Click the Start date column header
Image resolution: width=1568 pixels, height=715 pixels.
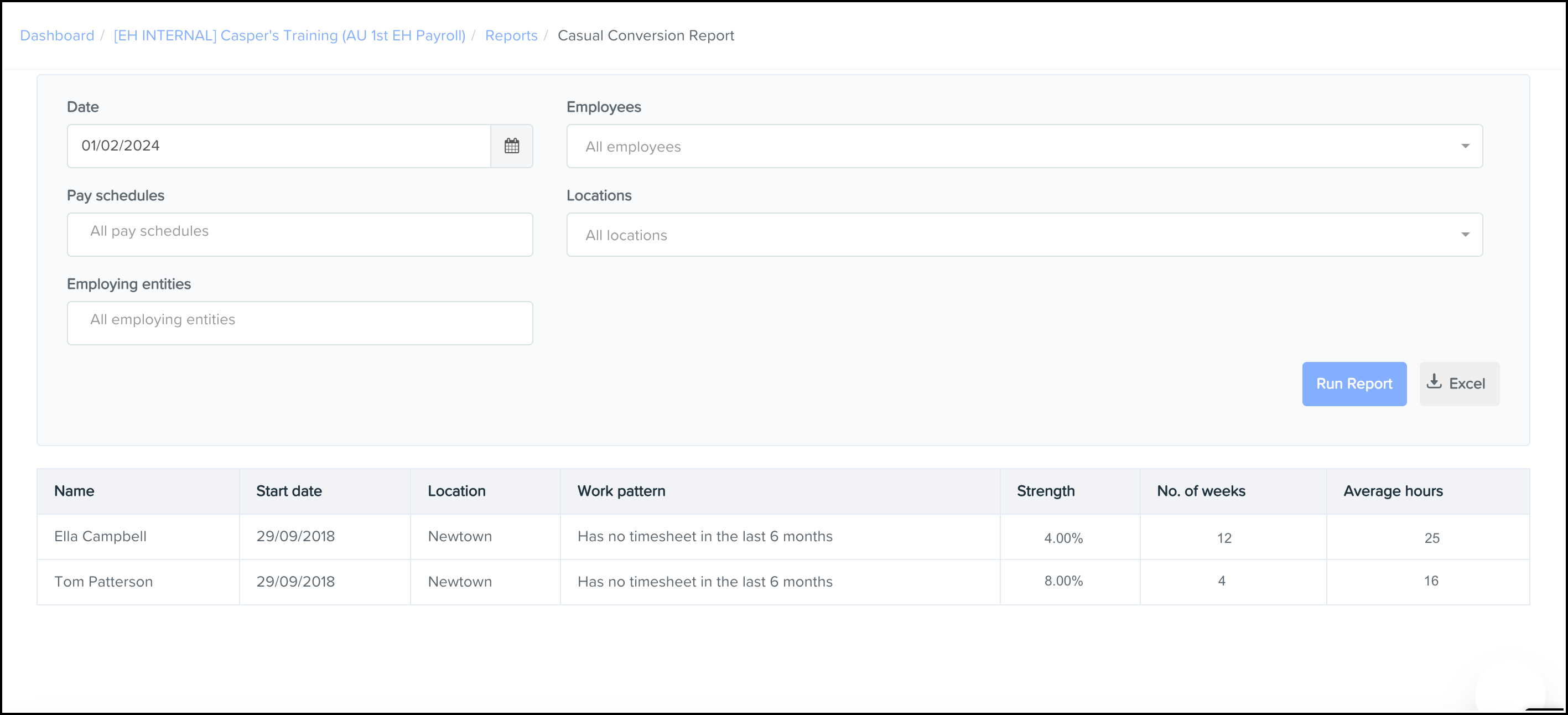[288, 491]
